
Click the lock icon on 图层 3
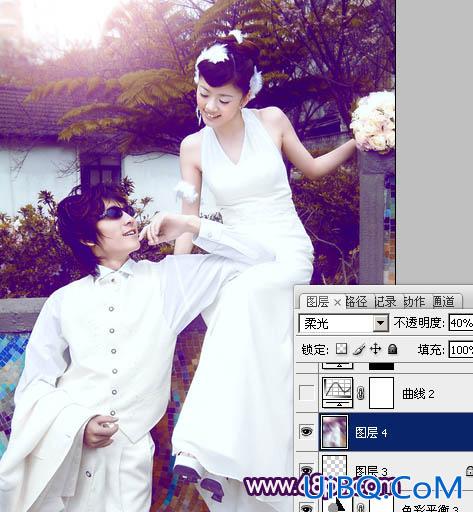click(469, 470)
